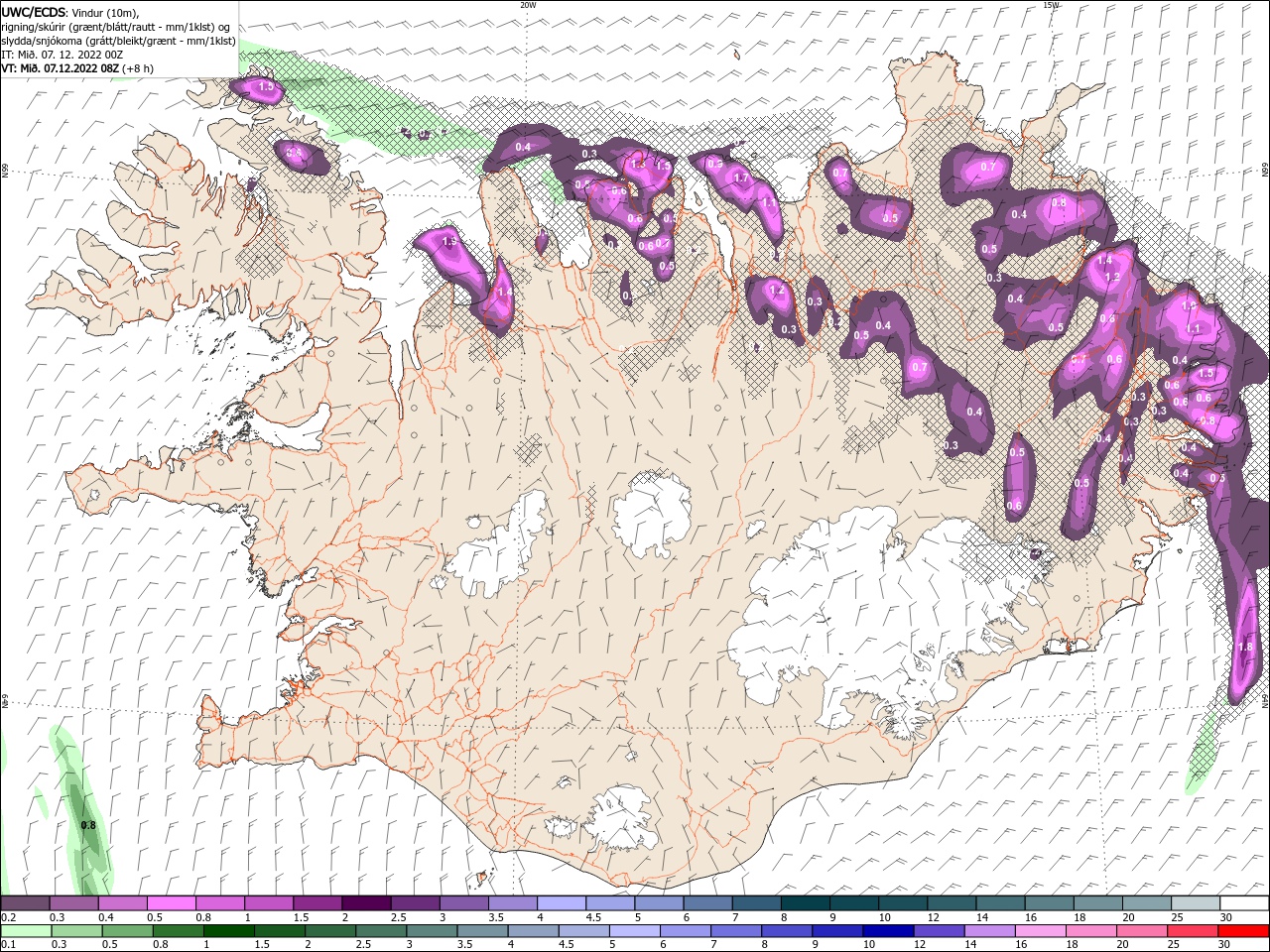1270x952 pixels.
Task: Click the 0.2 label under upper legend
Action: 8,917
